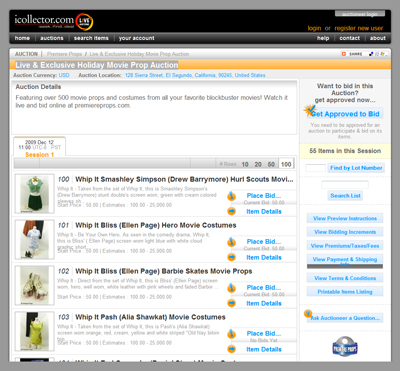Show 20 rows per page

(x=258, y=164)
